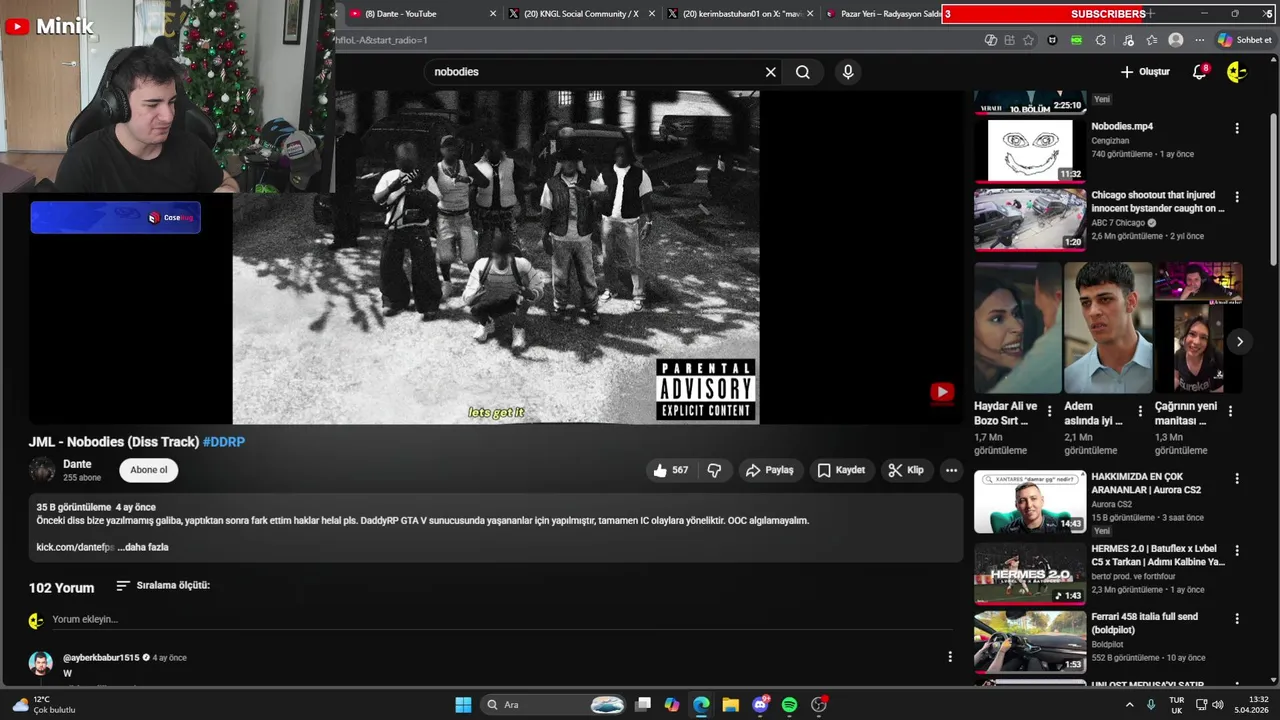The image size is (1280, 720).
Task: Open the YouTube account avatar menu
Action: [1237, 72]
